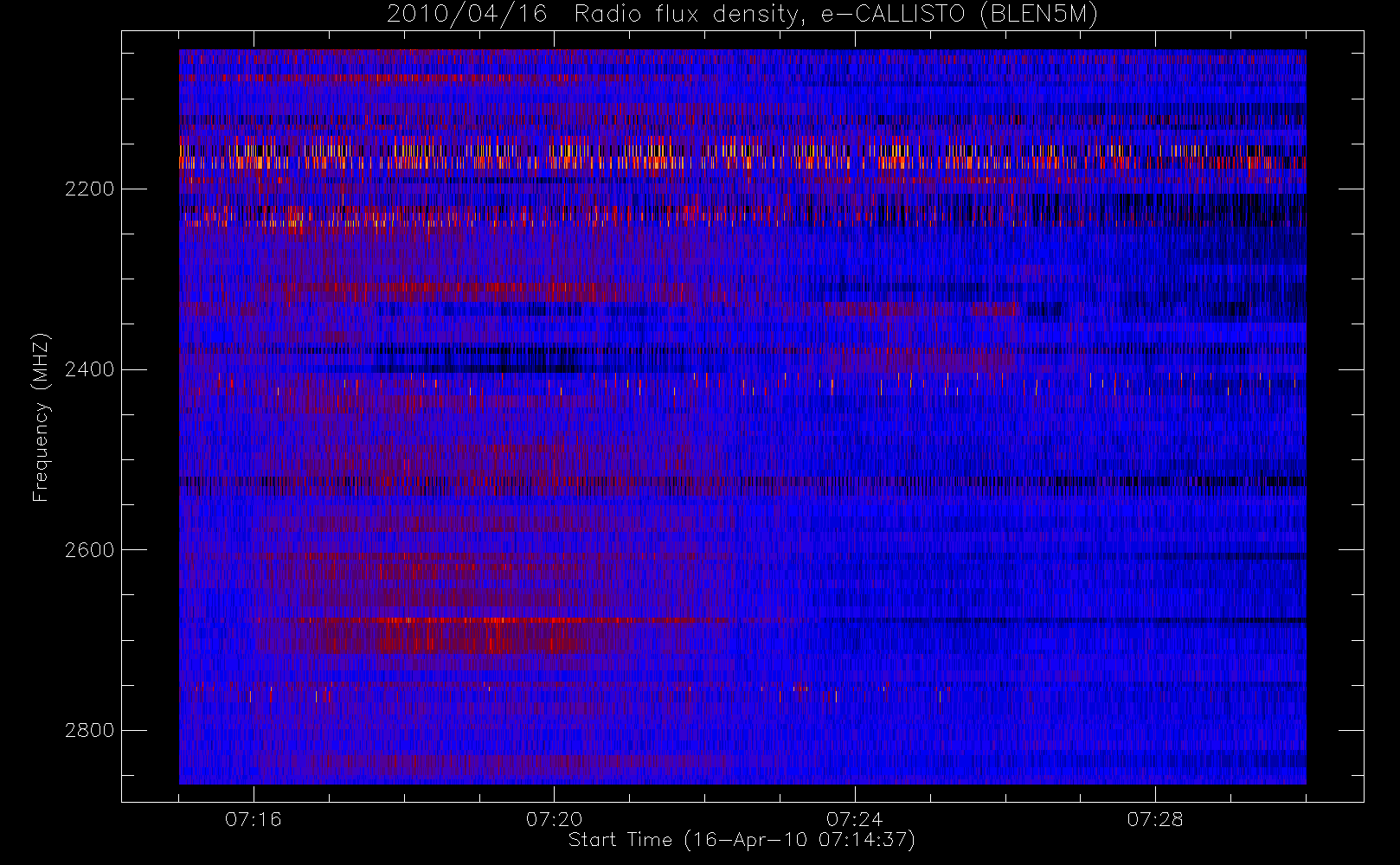Click the Start Time axis caption
This screenshot has width=1400, height=865.
click(742, 840)
